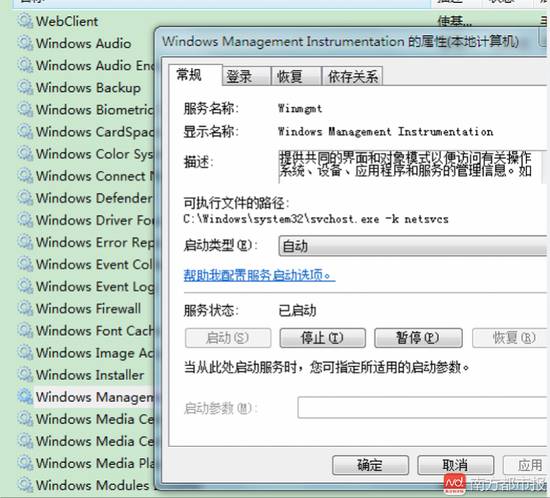
Task: Click the disabled 启动(S) button
Action: 228,338
